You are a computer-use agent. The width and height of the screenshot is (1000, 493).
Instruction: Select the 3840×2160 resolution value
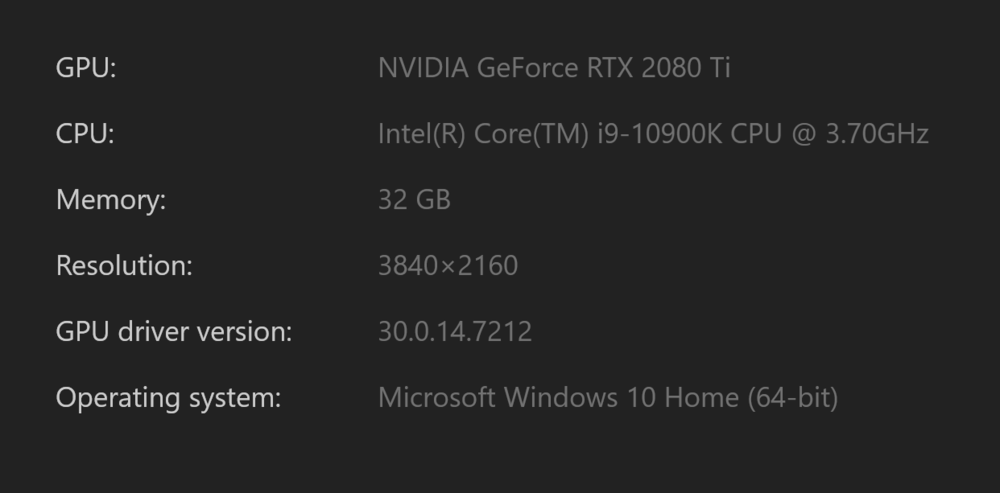coord(448,266)
